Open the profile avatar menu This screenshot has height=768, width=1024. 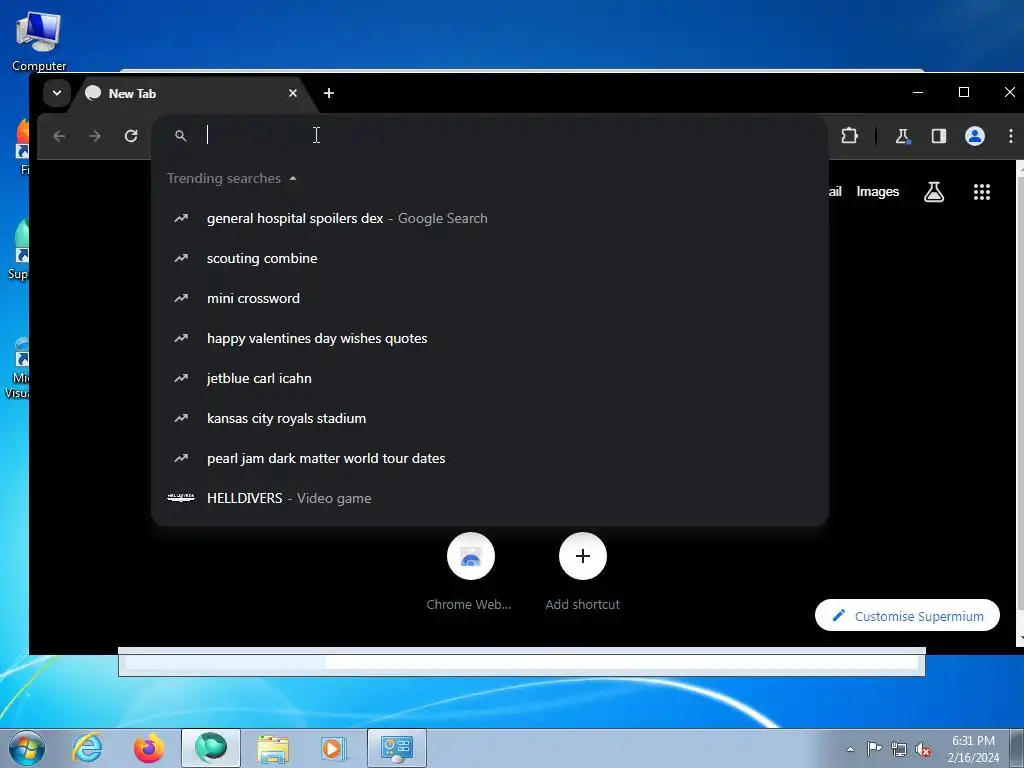[x=974, y=136]
